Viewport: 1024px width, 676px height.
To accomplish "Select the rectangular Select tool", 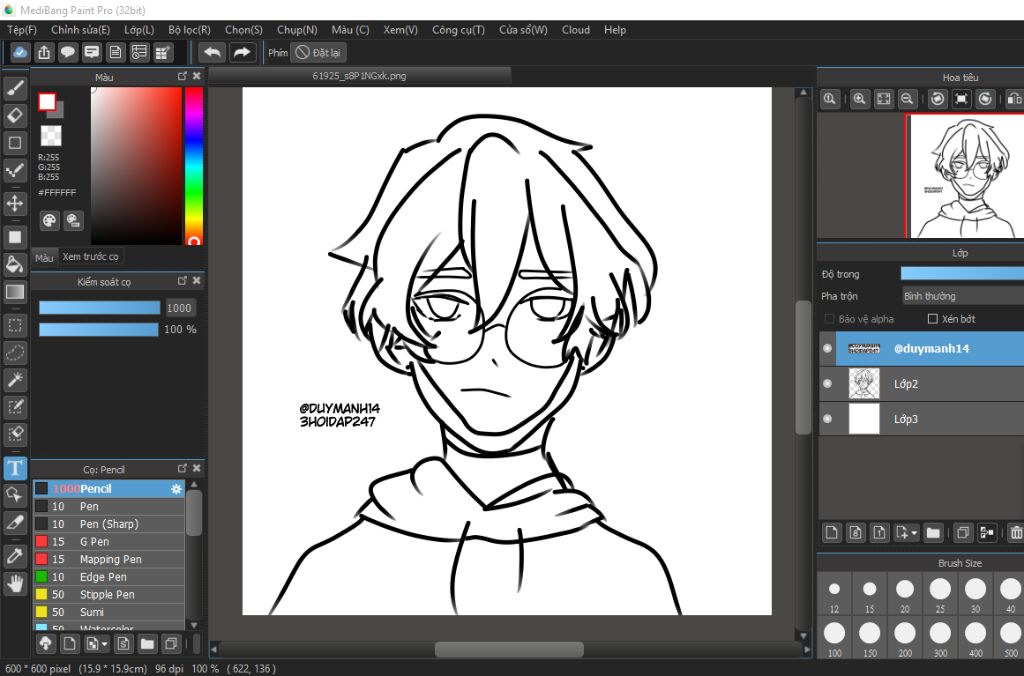I will click(x=15, y=325).
